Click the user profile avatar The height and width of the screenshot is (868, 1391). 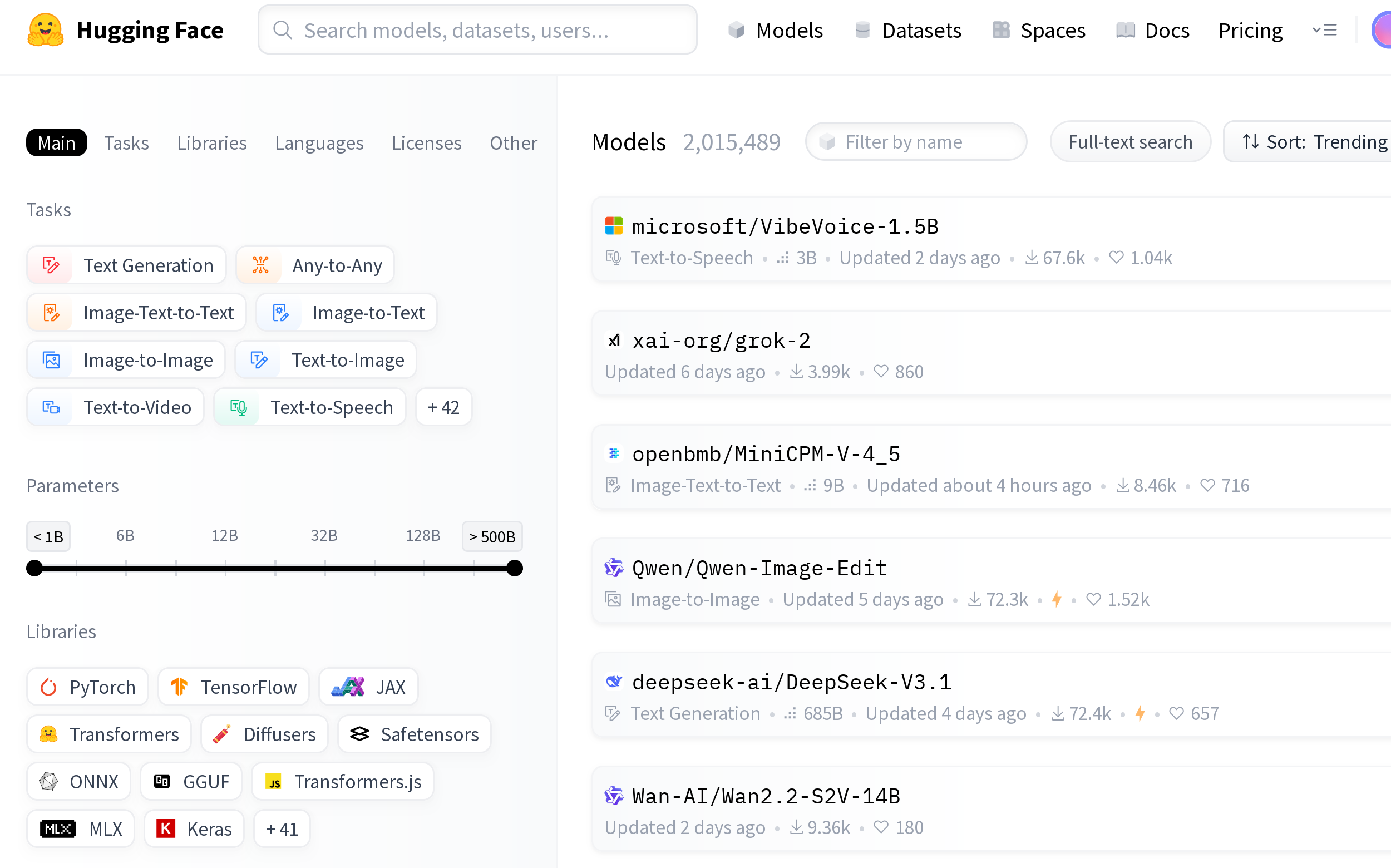(1381, 30)
